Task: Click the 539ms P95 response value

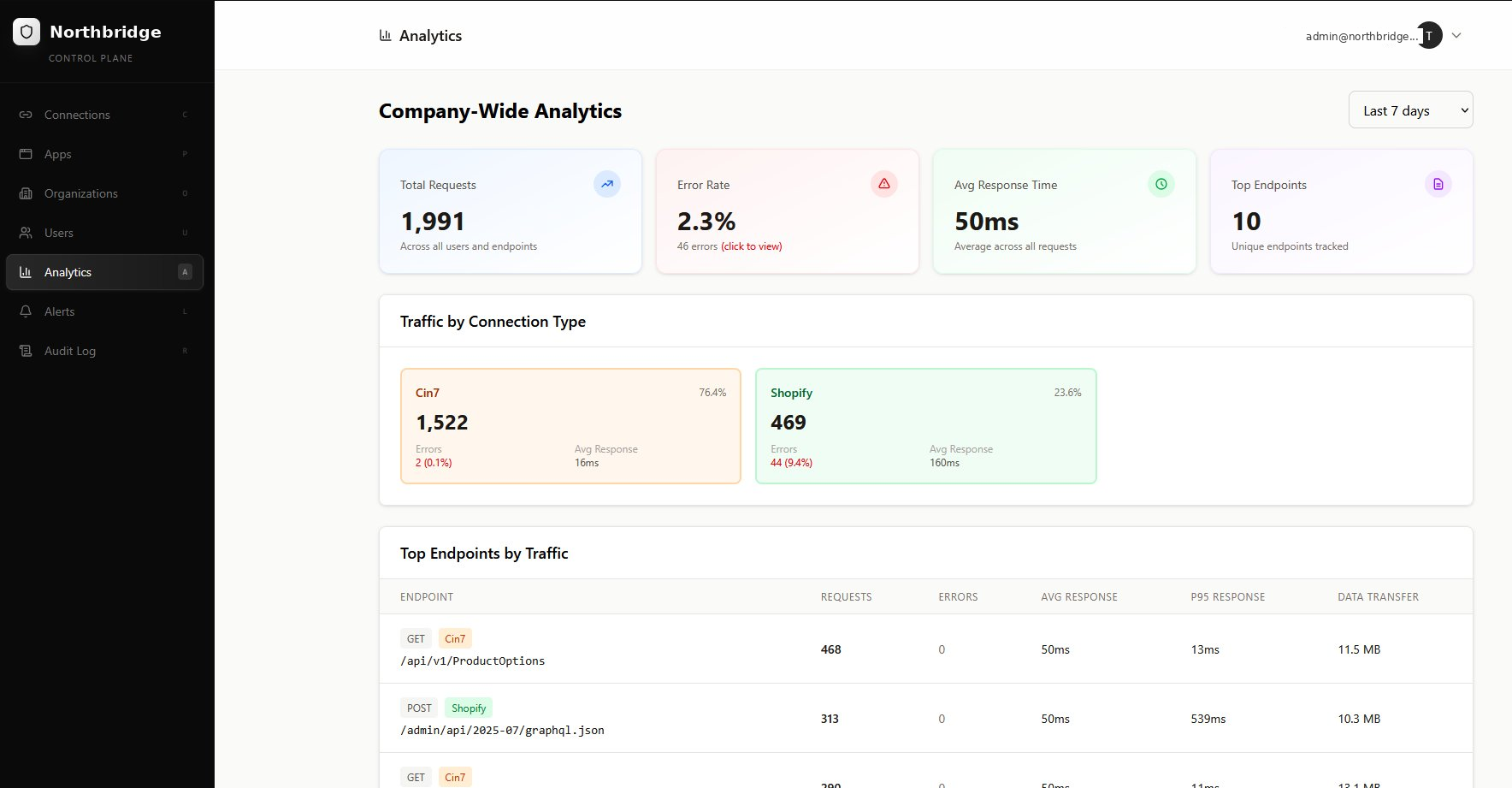Action: click(x=1208, y=719)
